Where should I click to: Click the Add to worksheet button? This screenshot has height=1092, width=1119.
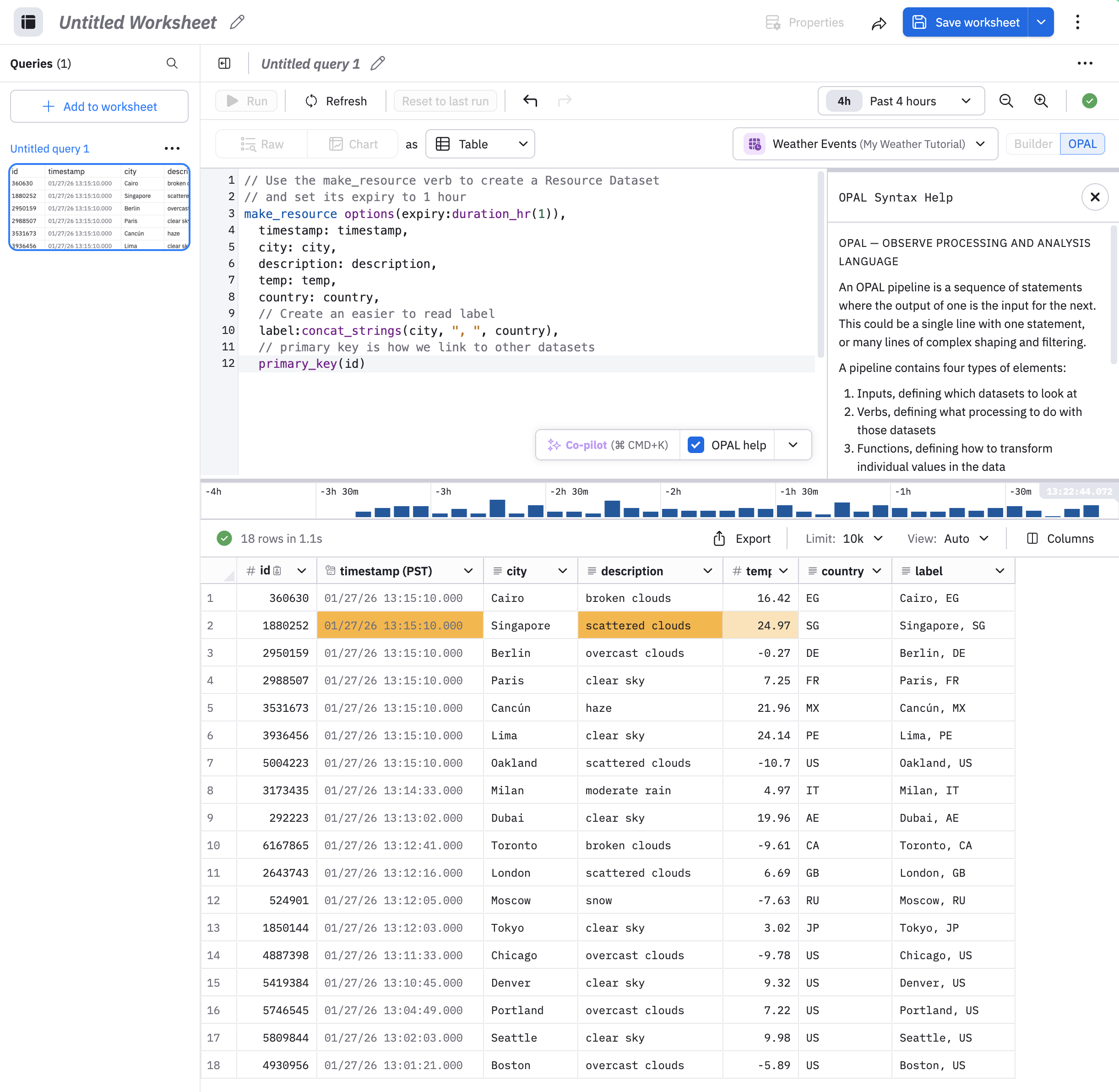[x=99, y=106]
